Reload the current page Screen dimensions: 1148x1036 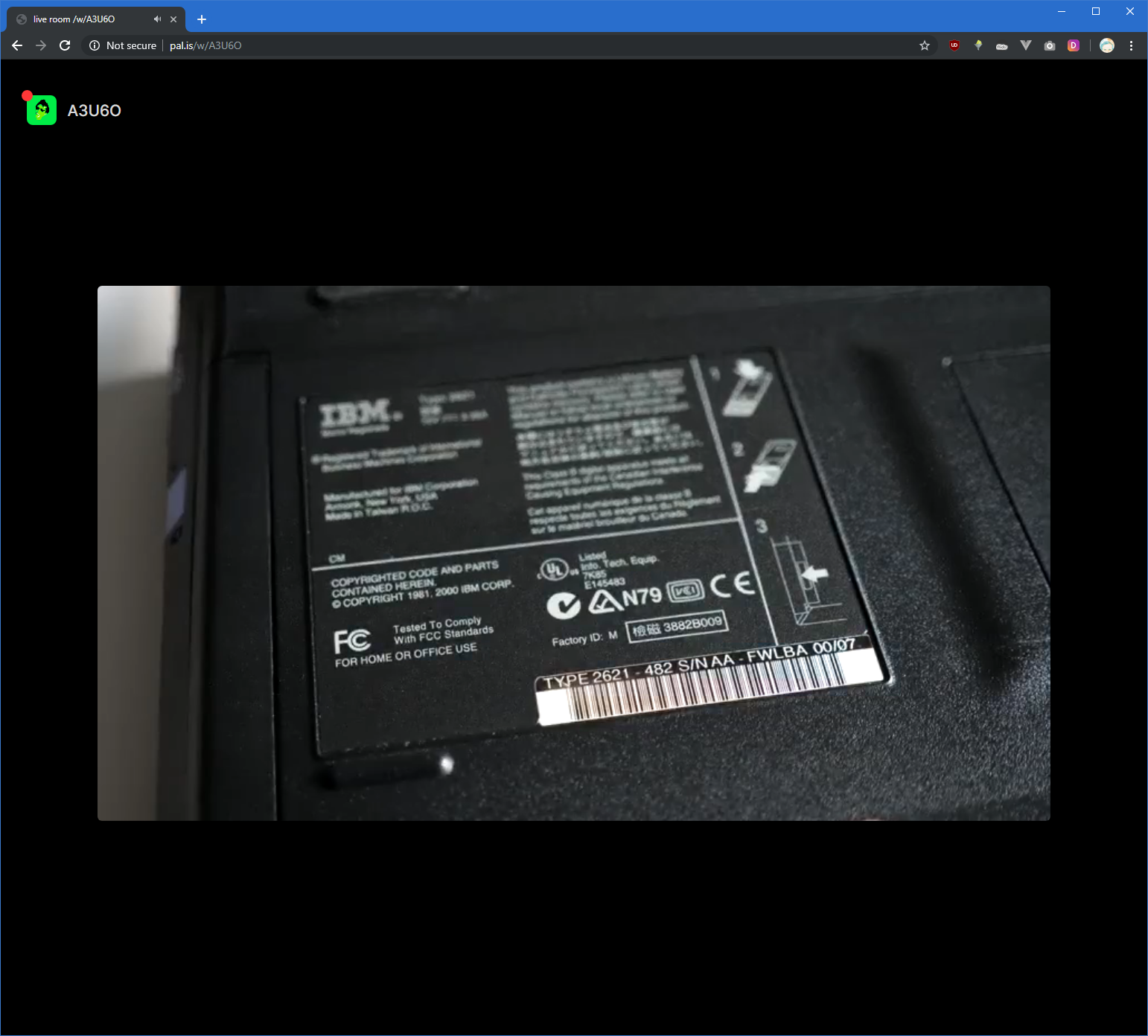(65, 45)
